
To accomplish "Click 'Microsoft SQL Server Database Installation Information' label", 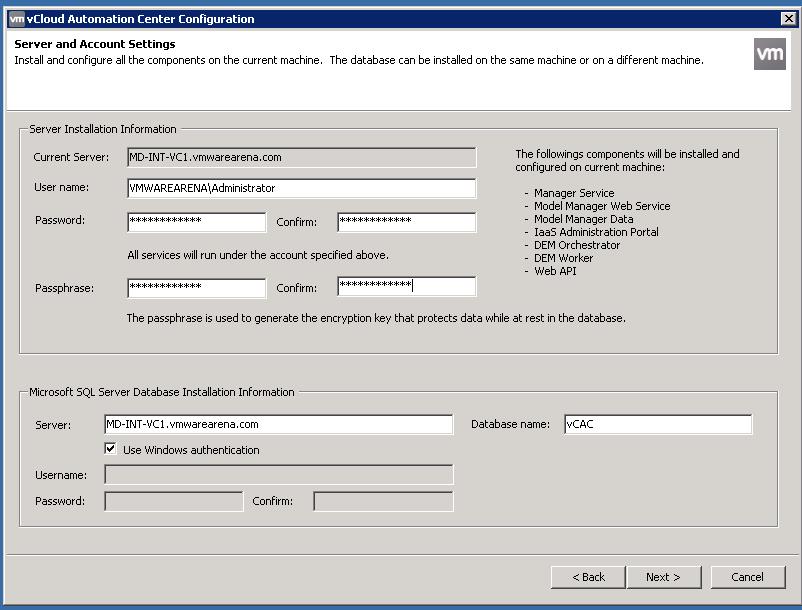I will point(162,392).
